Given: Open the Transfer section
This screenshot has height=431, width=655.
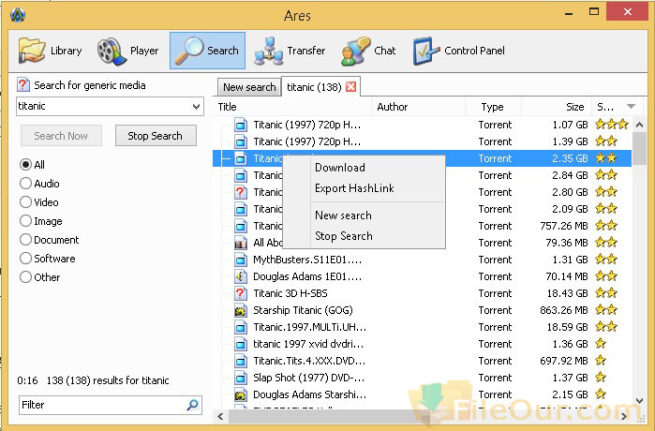Looking at the screenshot, I should [289, 51].
